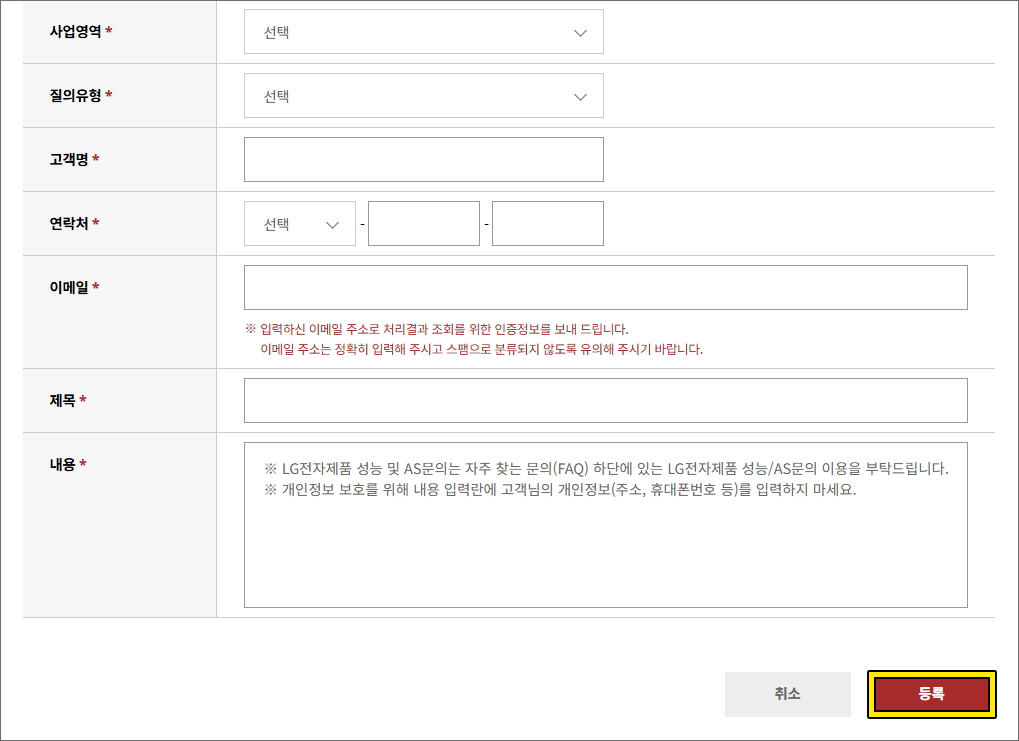Click the chevron arrow in 사업영역 select box
Screen dimensions: 1019x741
coord(580,33)
